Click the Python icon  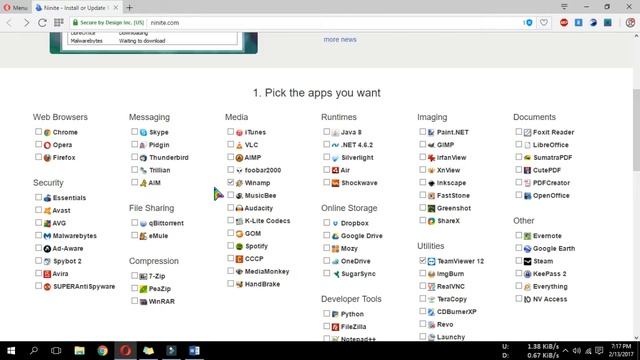[x=335, y=314]
